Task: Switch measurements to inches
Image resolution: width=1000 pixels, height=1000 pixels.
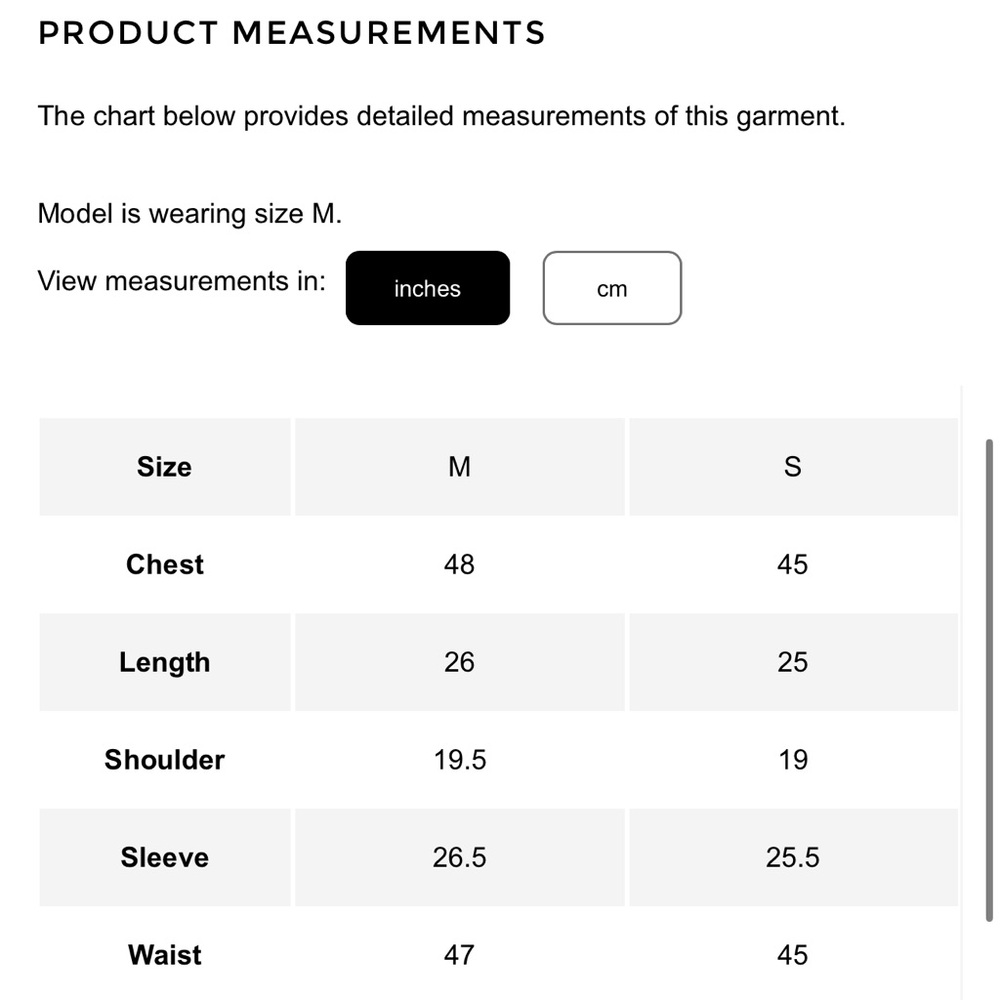Action: click(x=427, y=288)
